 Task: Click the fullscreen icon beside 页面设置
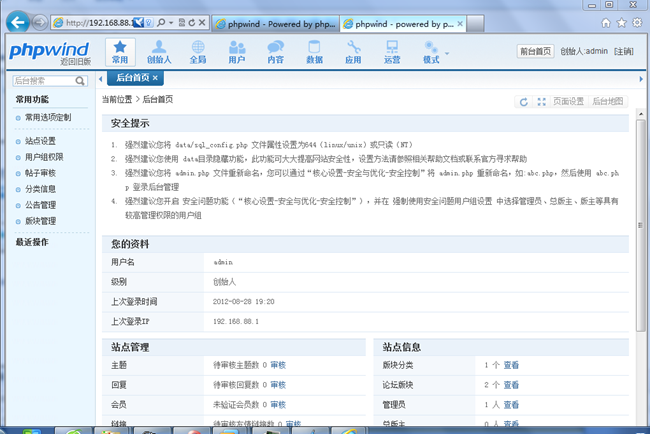point(541,102)
